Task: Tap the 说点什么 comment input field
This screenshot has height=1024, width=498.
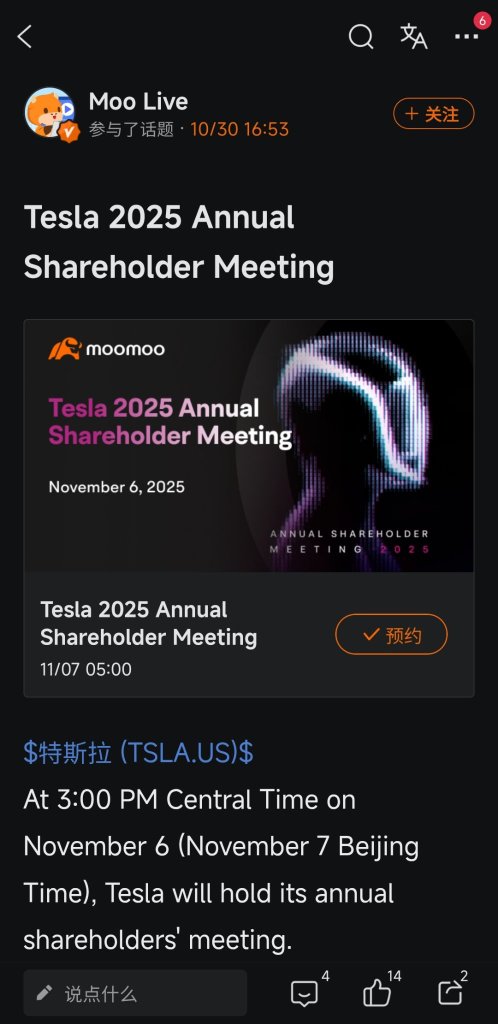Action: pyautogui.click(x=135, y=993)
